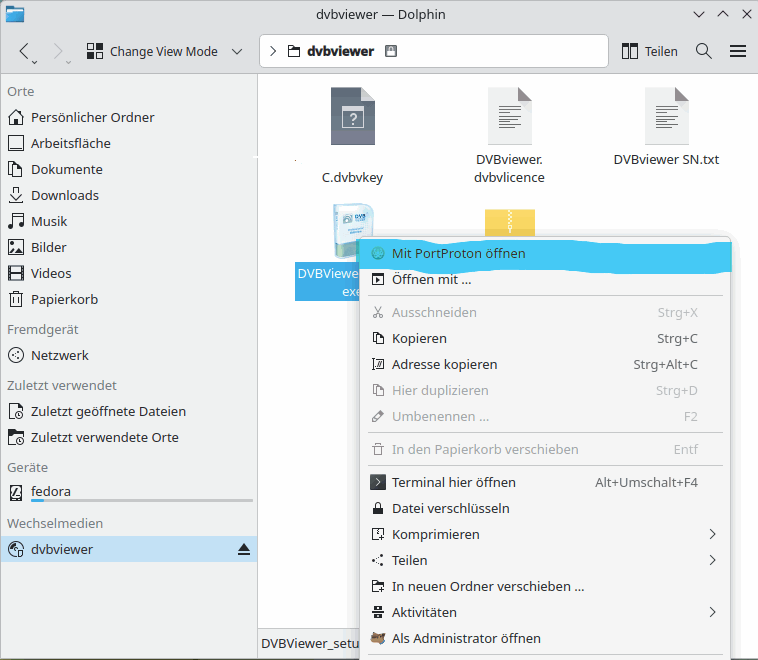Show Zuletzt geöffnete Dateien

(129, 411)
